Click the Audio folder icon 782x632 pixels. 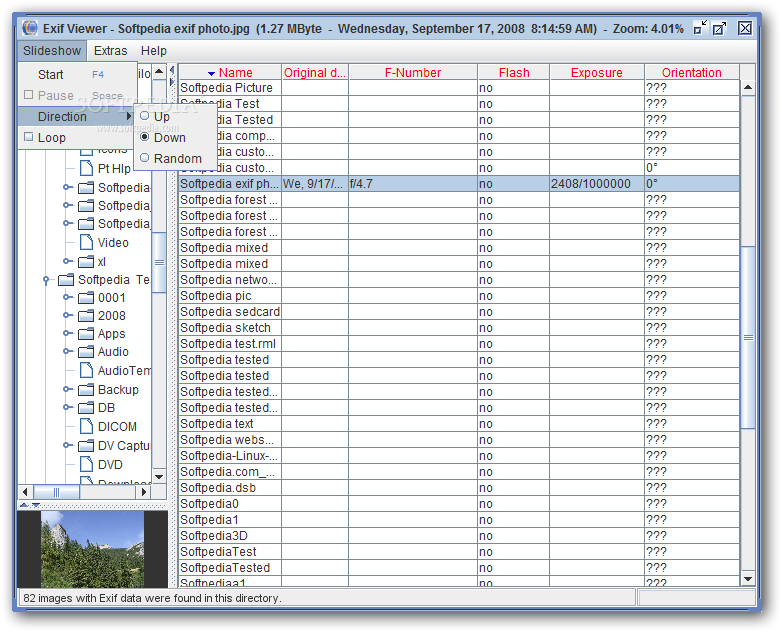pos(86,352)
